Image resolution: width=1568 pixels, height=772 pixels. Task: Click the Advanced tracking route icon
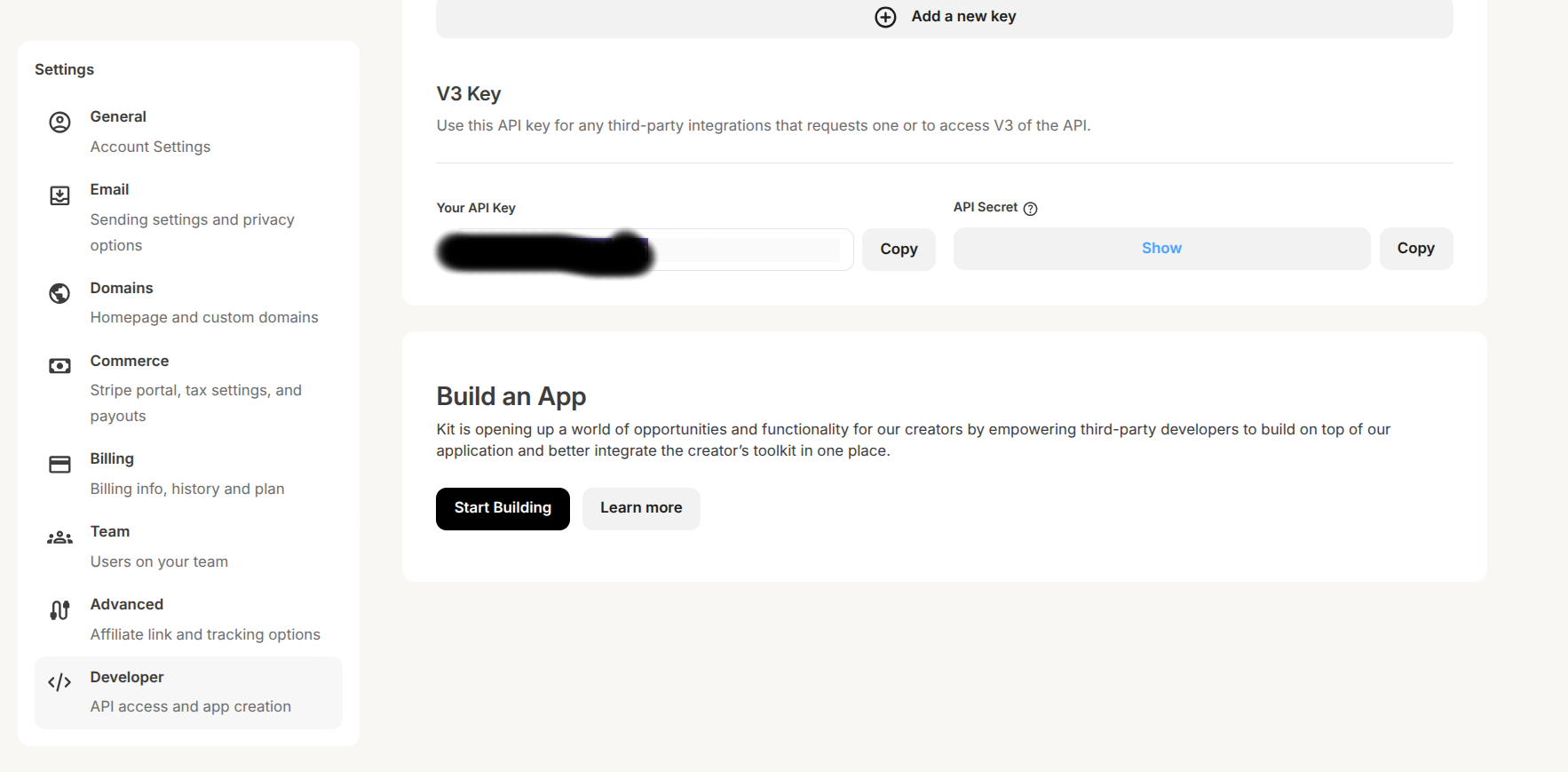click(59, 610)
